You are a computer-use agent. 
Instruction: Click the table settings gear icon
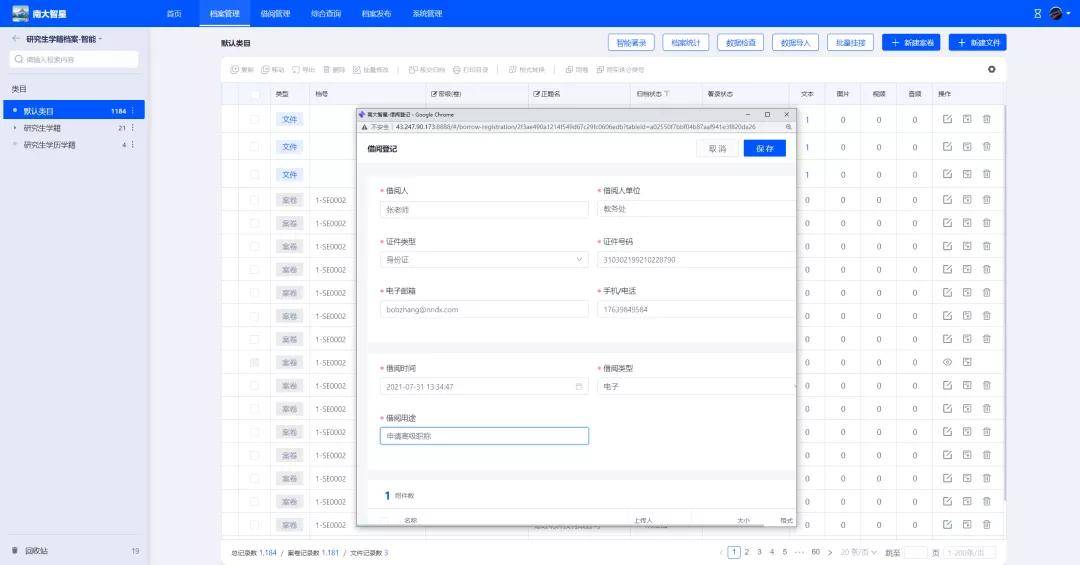pos(991,70)
